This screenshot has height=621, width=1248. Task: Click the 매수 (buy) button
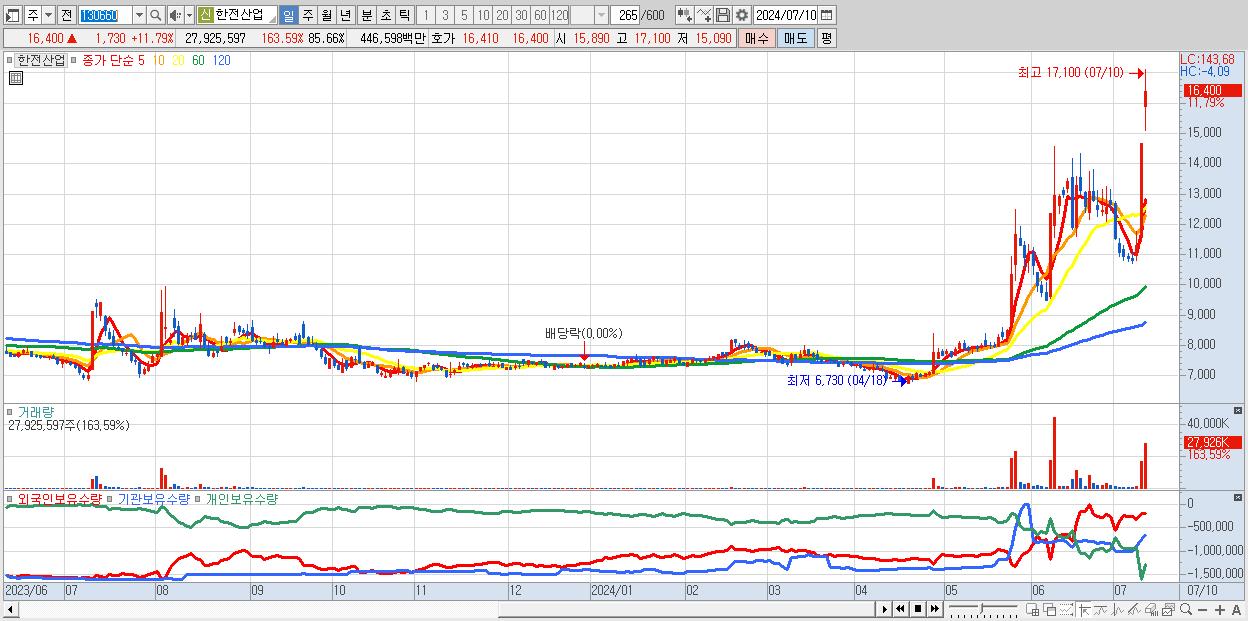(x=757, y=38)
